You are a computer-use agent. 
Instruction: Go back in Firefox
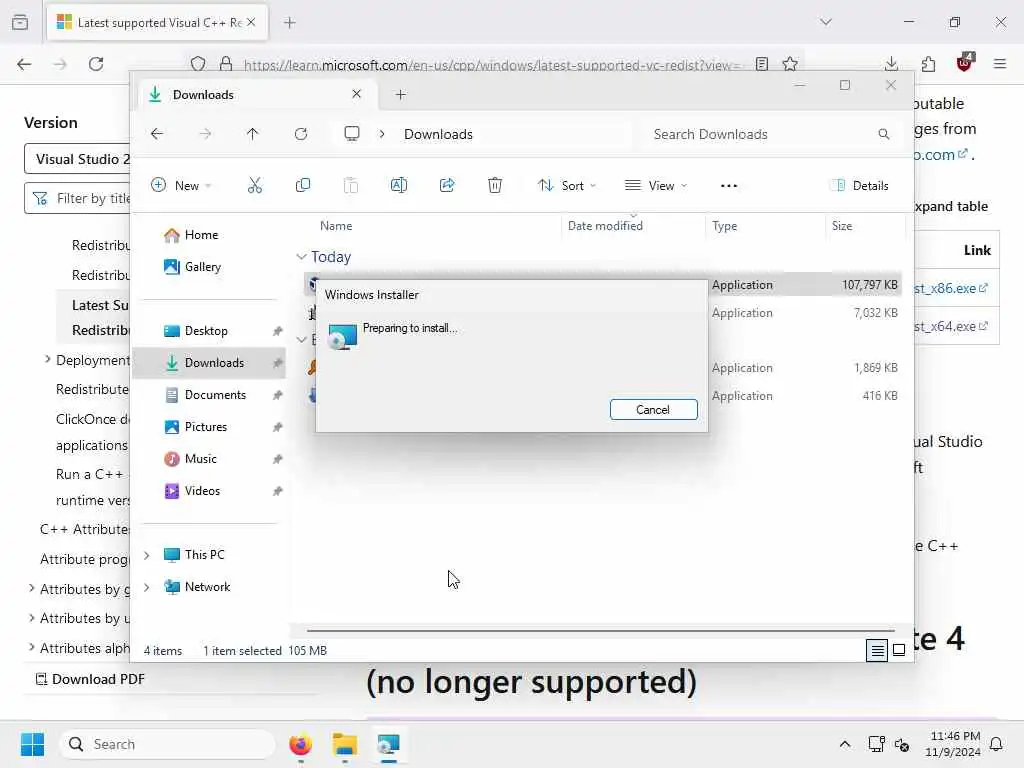(24, 64)
